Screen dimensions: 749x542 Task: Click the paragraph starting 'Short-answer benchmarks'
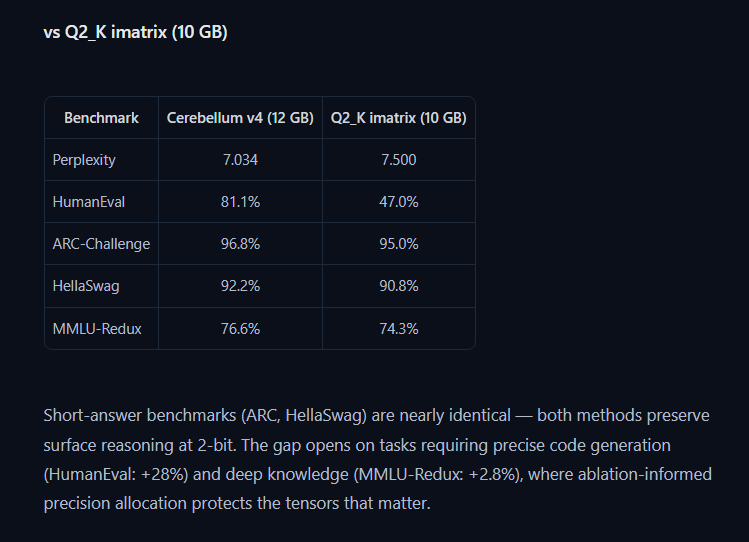(377, 459)
